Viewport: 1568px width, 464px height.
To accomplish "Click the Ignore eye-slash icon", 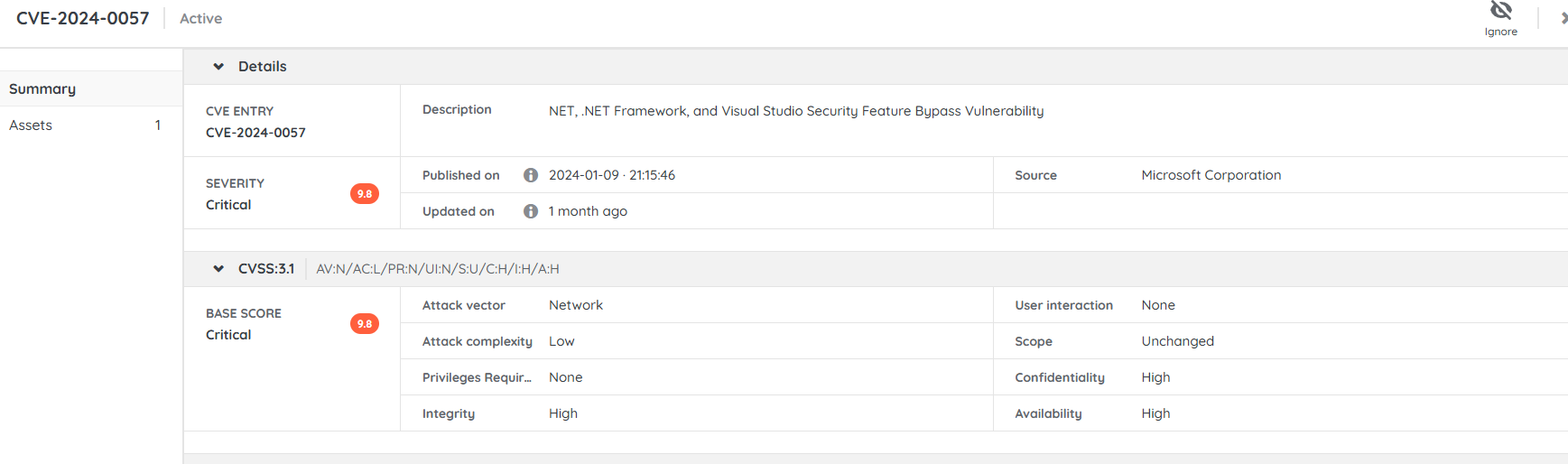I will pyautogui.click(x=1500, y=11).
